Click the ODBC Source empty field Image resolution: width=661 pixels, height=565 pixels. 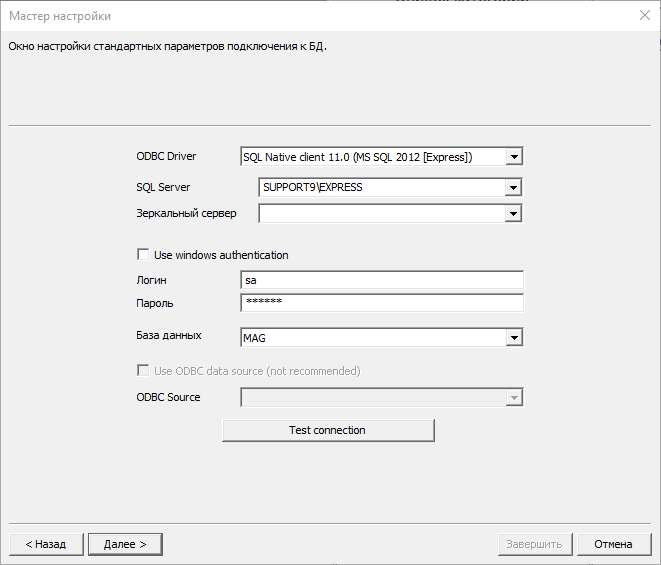[373, 397]
